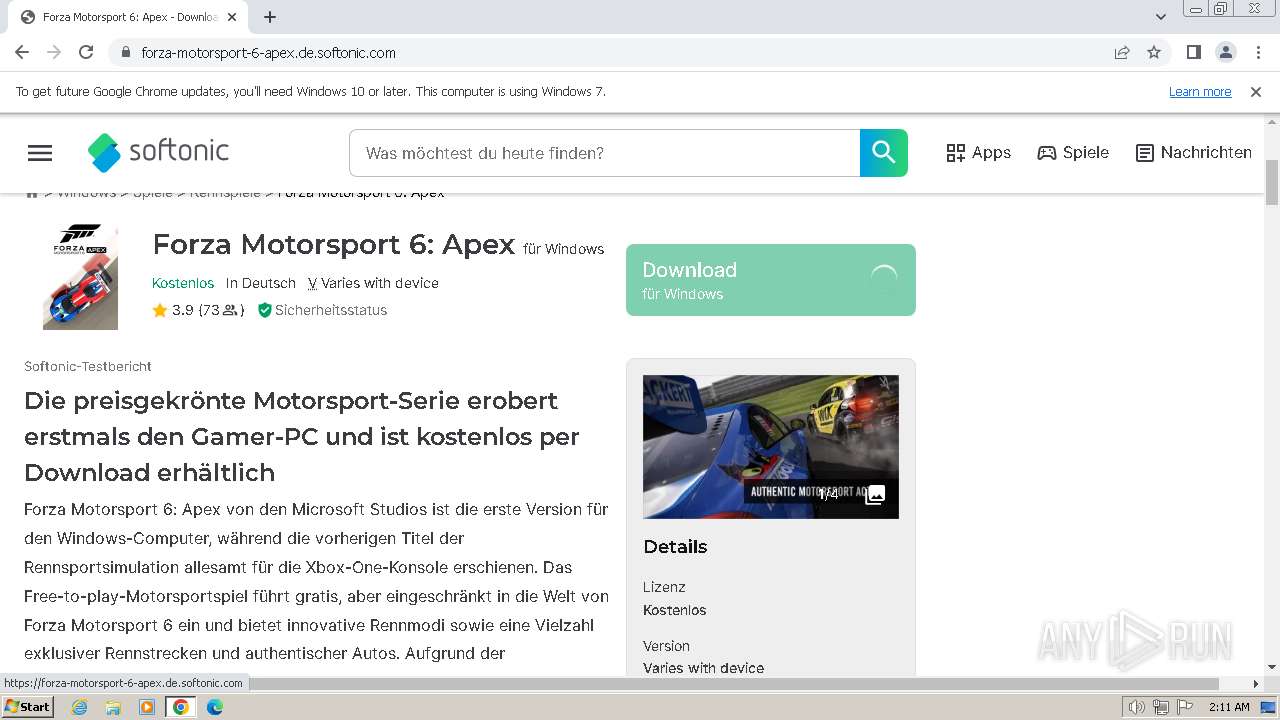Click the Softonic logo

[x=158, y=152]
